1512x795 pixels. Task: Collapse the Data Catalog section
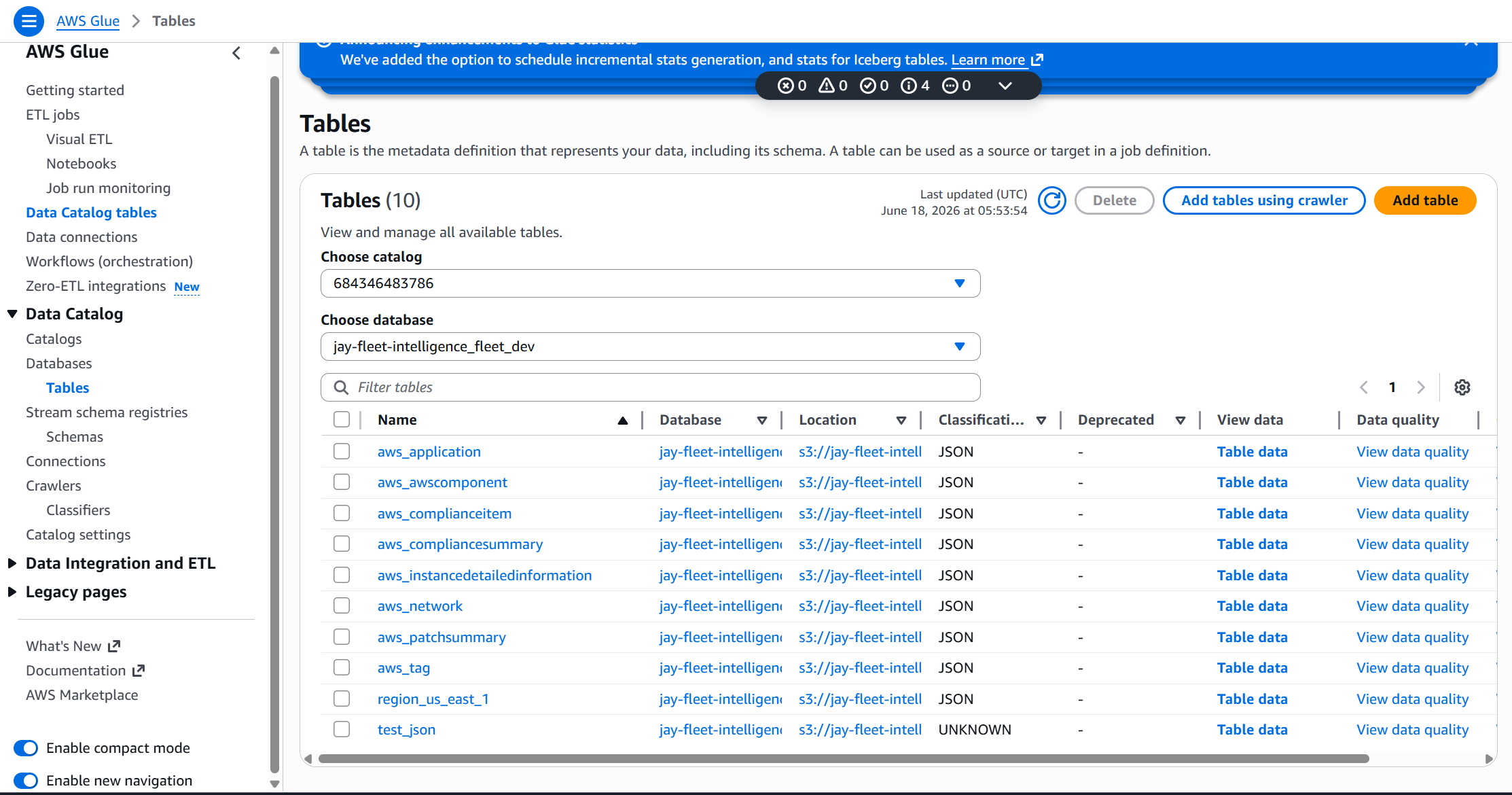[12, 314]
